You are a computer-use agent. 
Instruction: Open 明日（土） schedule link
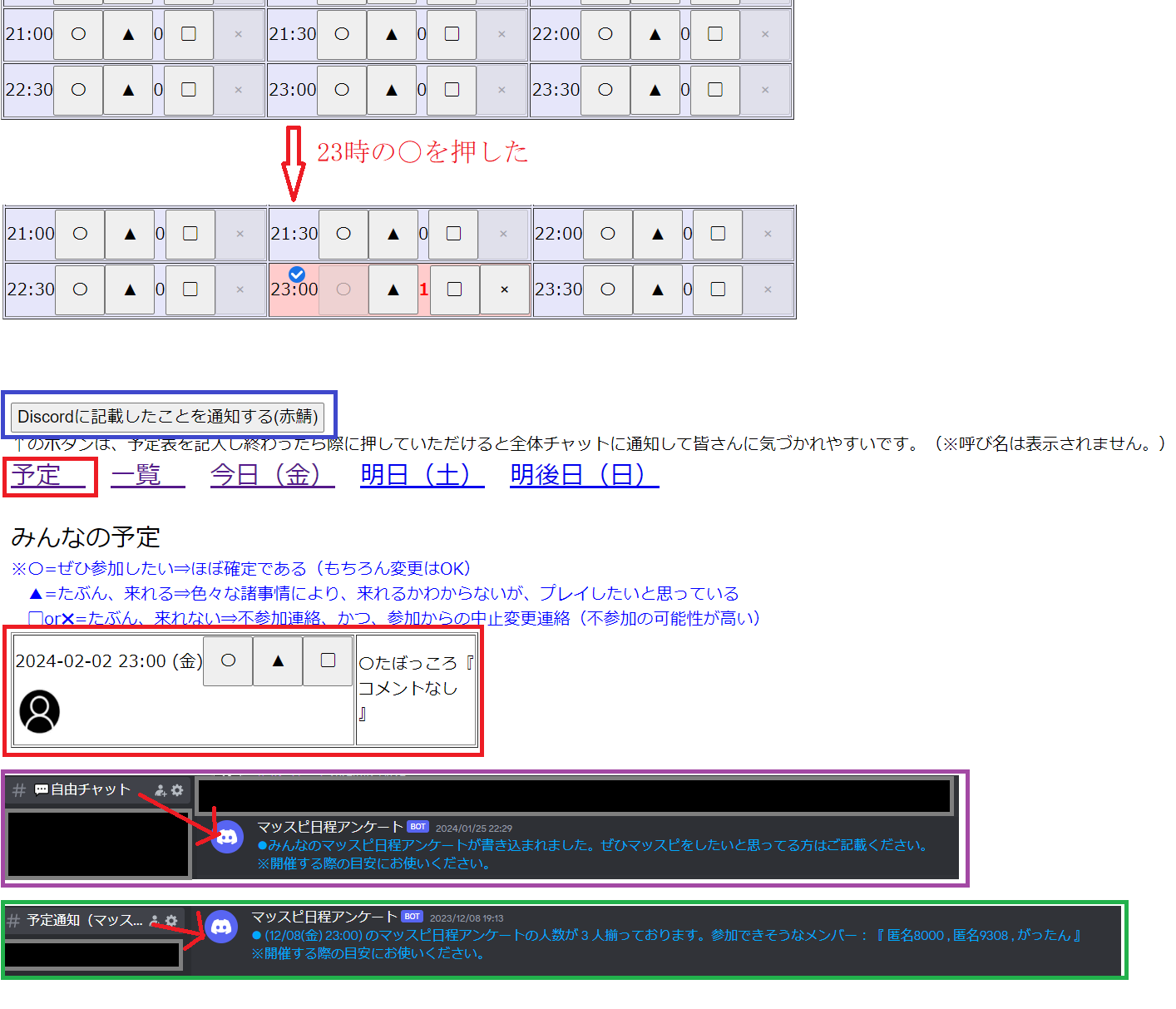coord(422,475)
